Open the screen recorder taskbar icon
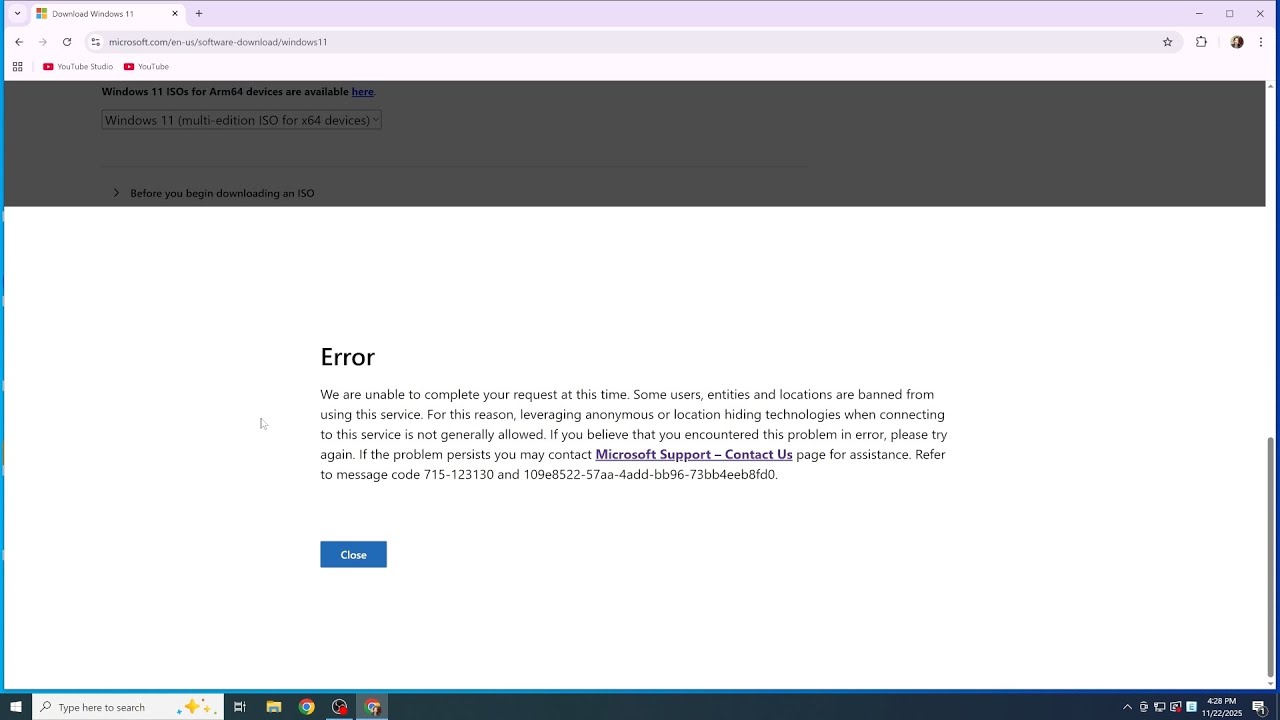Screen dimensions: 1280x720 pyautogui.click(x=340, y=707)
